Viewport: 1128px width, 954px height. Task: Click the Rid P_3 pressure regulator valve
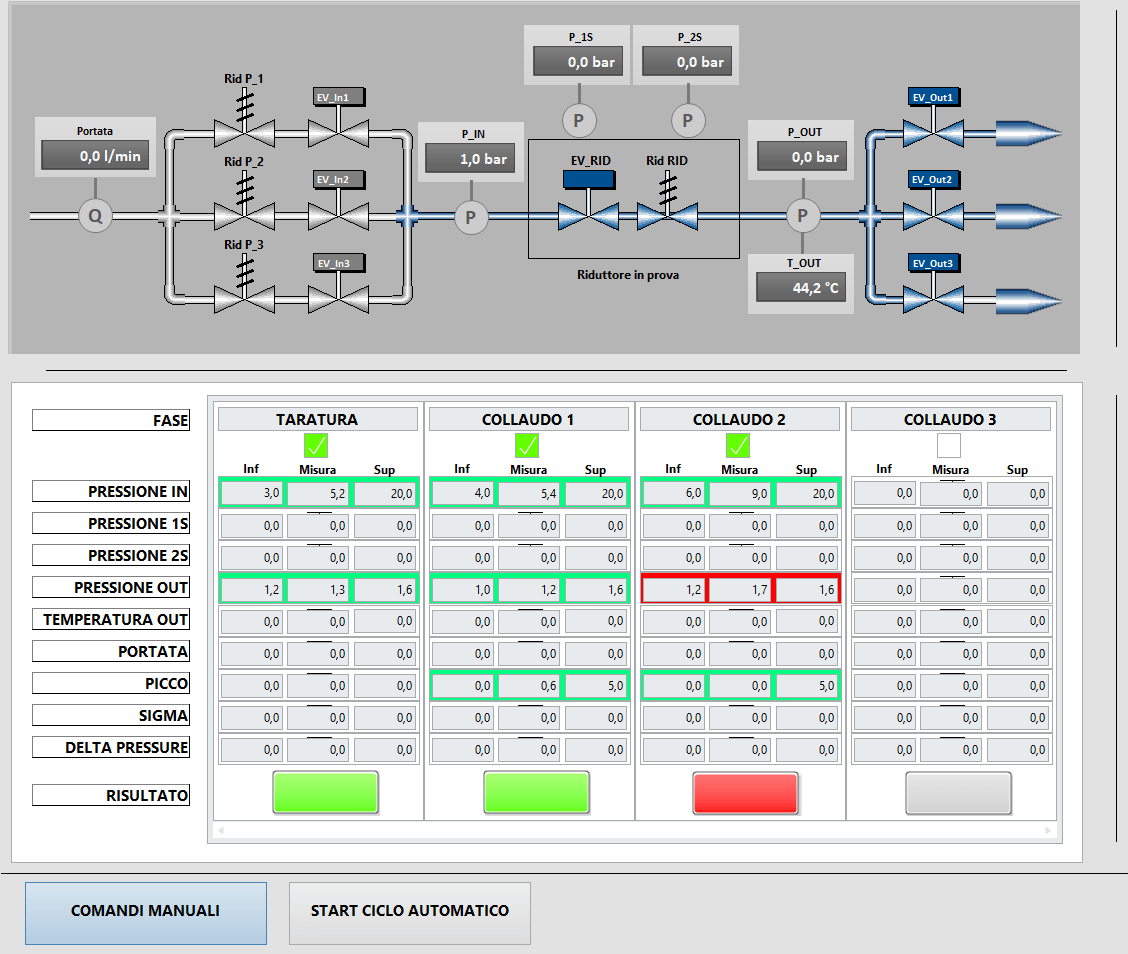[245, 299]
